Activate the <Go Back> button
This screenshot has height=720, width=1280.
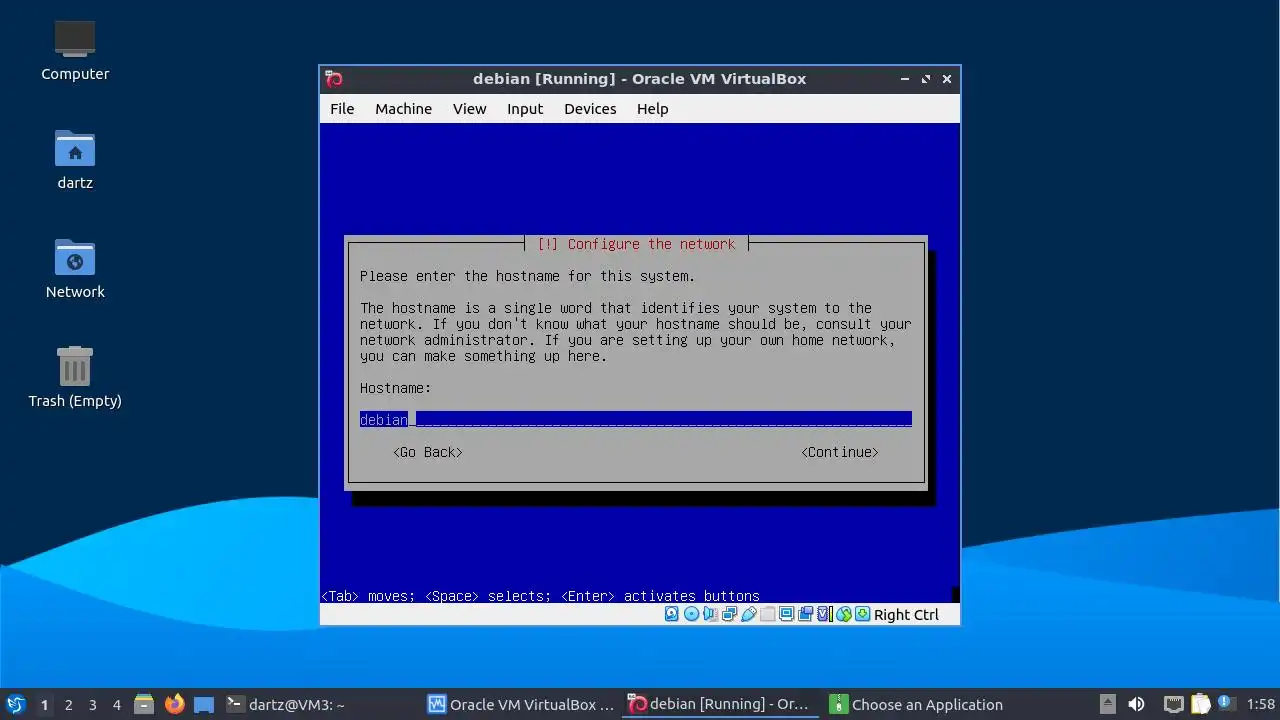tap(428, 452)
